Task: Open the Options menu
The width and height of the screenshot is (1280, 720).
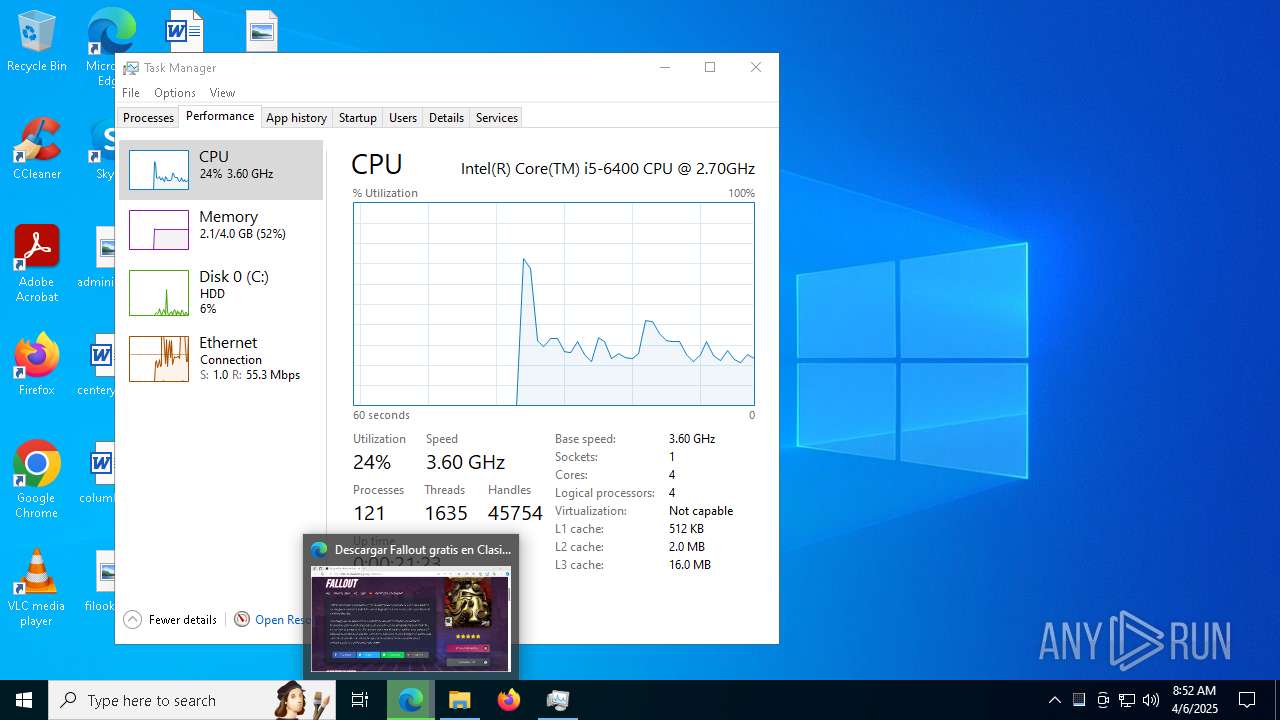Action: pos(175,93)
